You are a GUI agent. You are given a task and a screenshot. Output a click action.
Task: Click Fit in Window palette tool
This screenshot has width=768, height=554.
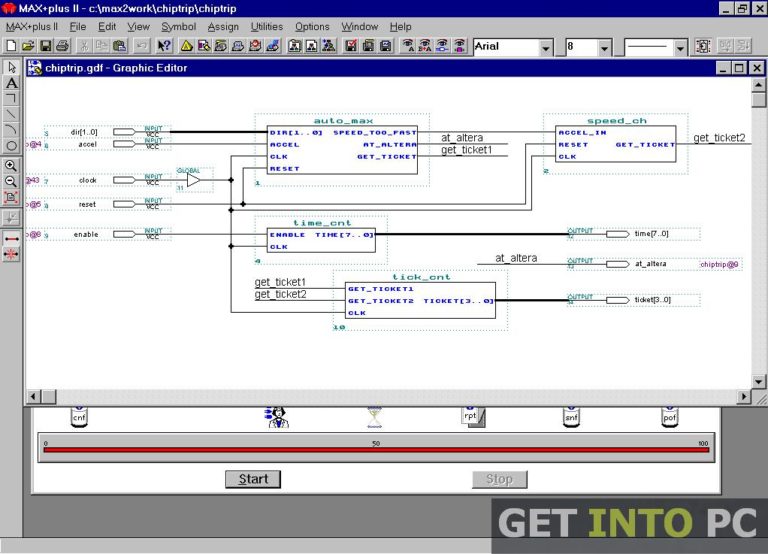11,198
